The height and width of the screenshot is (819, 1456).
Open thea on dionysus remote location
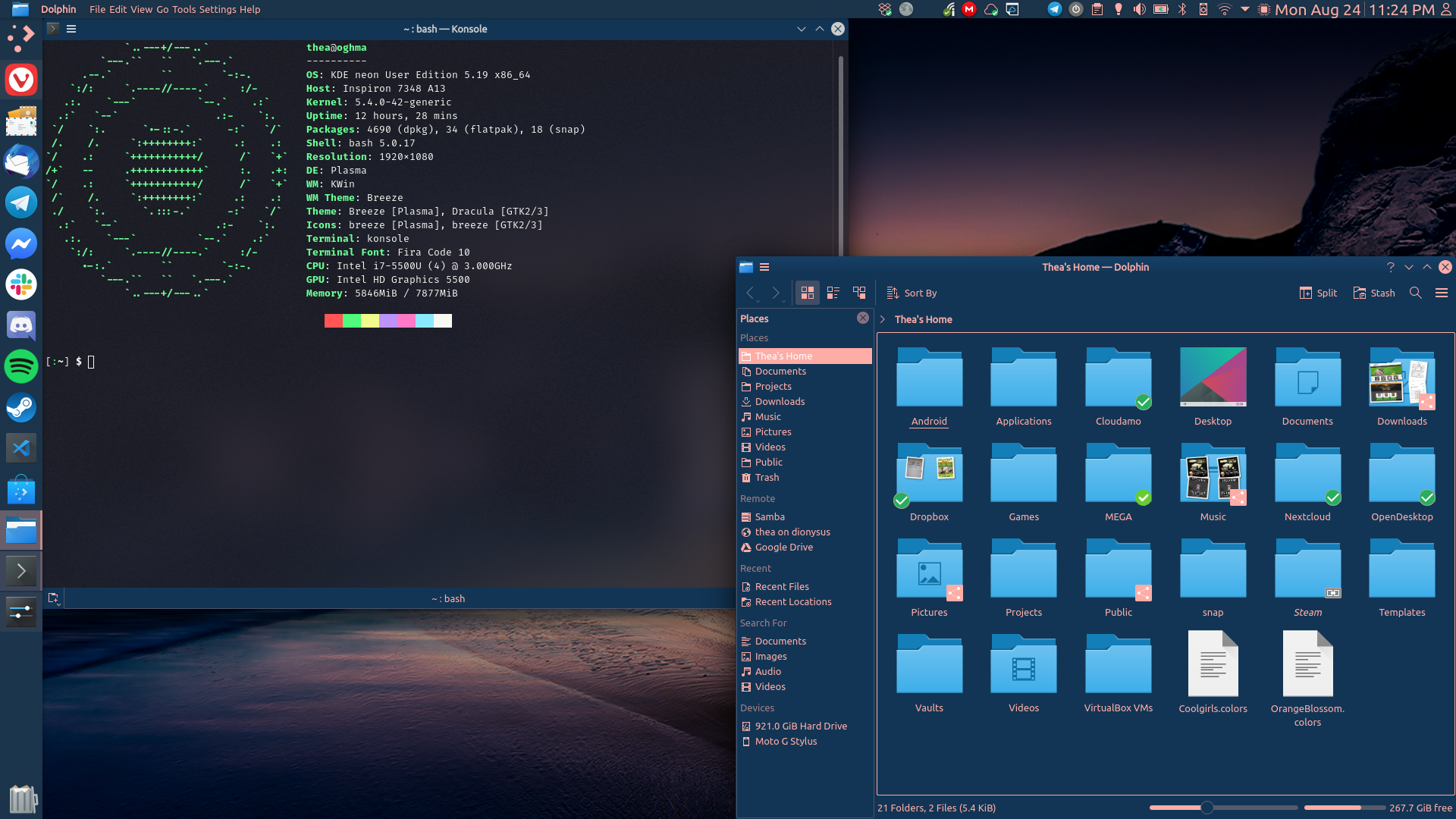click(x=805, y=532)
